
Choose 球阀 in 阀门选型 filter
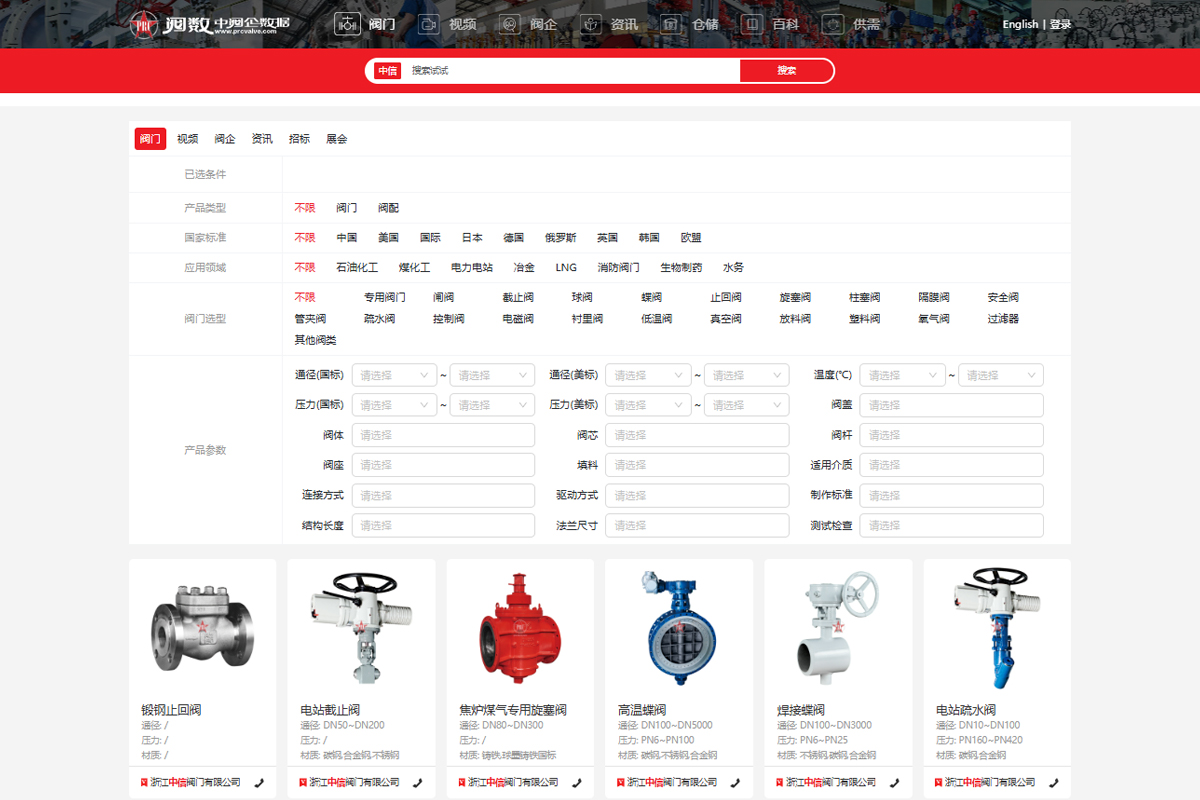[x=582, y=298]
